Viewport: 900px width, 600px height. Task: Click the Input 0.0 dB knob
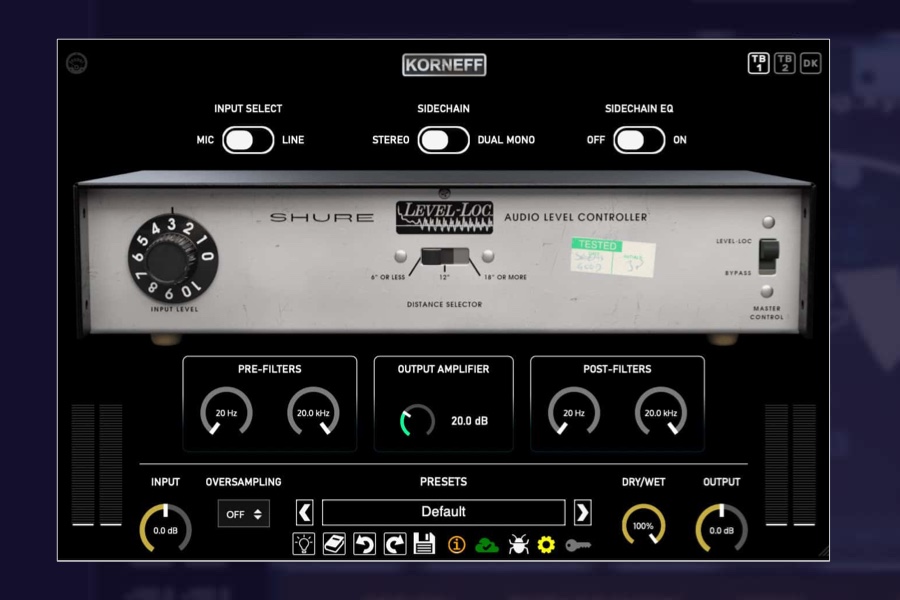tap(165, 529)
